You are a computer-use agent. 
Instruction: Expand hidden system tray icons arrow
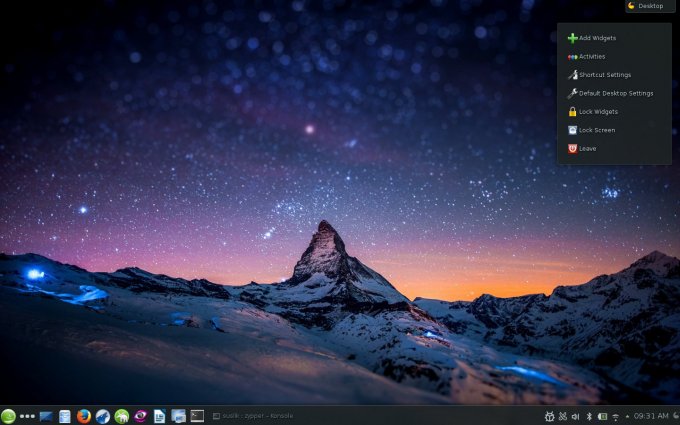(627, 417)
